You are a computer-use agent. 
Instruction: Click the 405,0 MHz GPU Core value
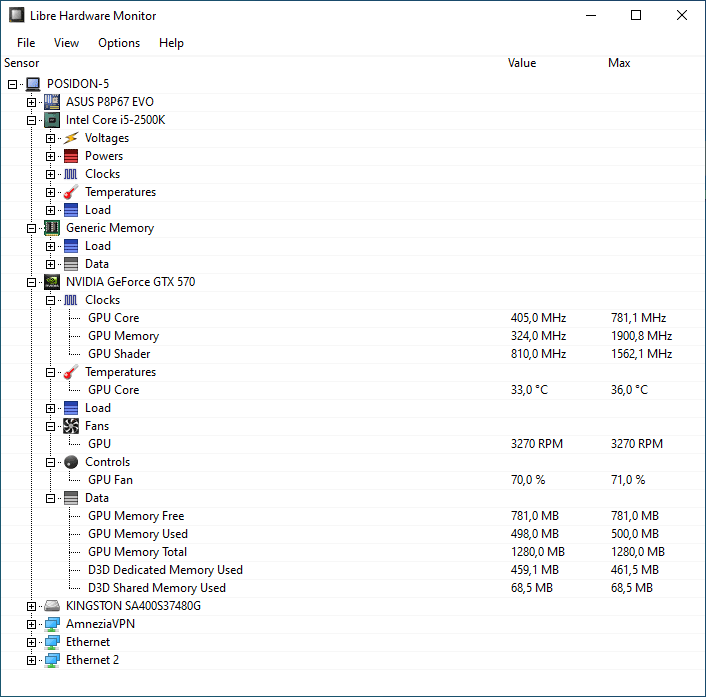click(x=539, y=318)
